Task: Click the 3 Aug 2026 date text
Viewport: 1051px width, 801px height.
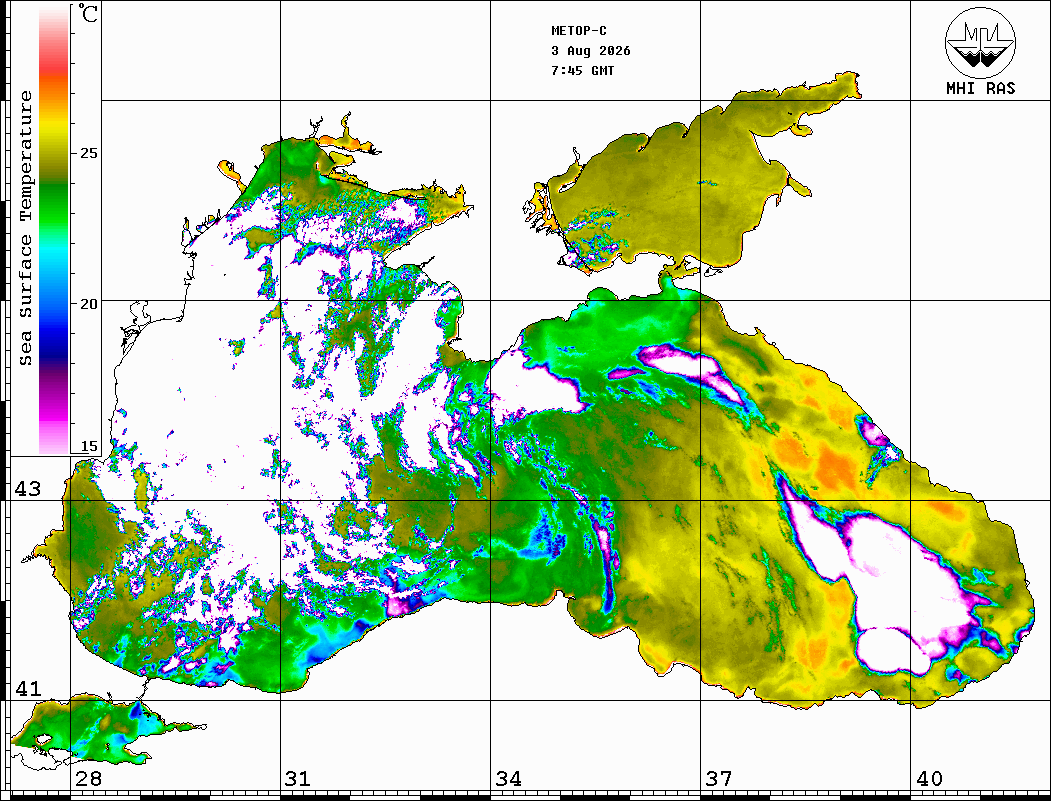Action: (x=591, y=51)
